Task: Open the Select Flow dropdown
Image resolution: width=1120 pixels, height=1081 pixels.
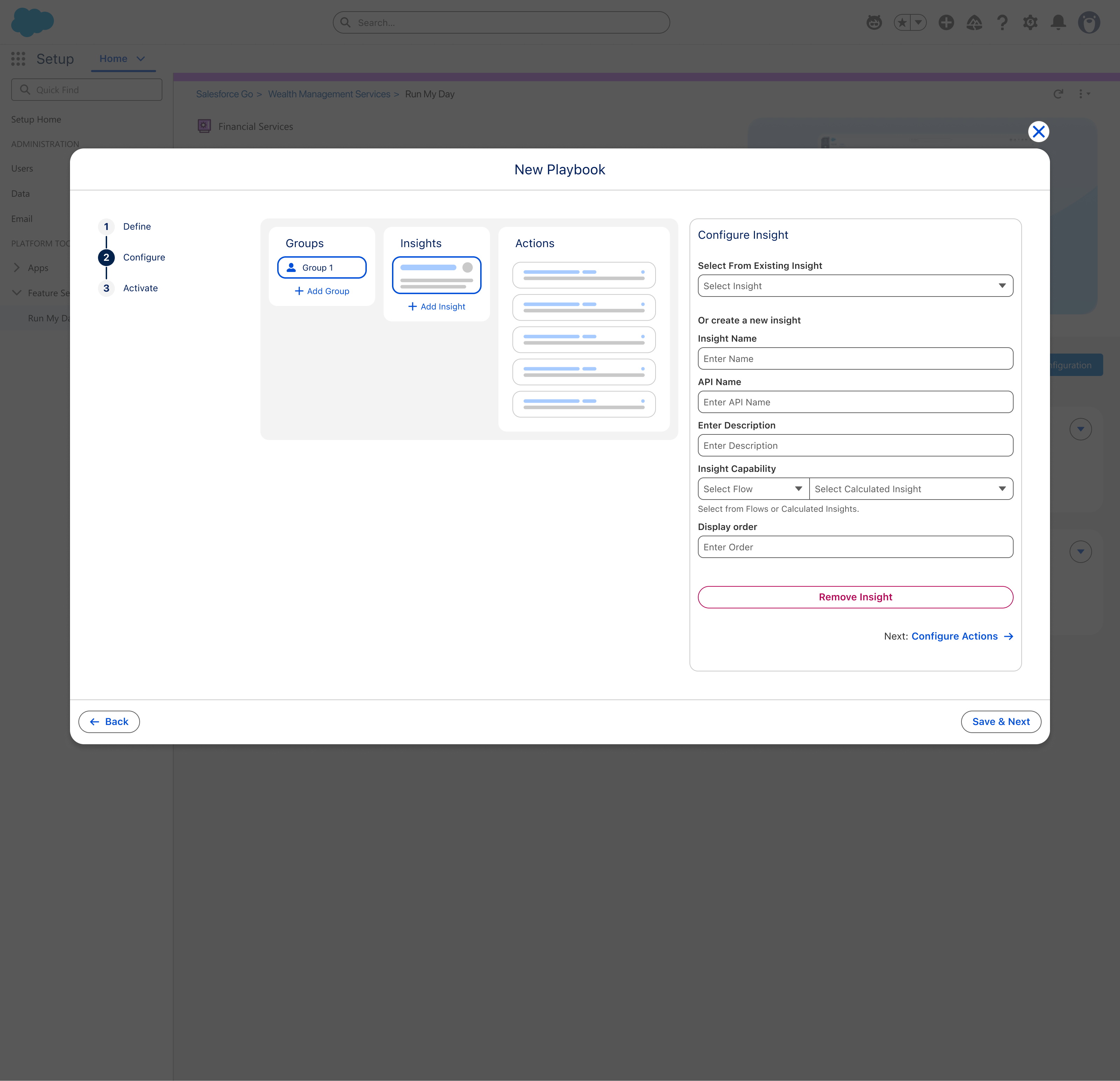Action: 753,489
